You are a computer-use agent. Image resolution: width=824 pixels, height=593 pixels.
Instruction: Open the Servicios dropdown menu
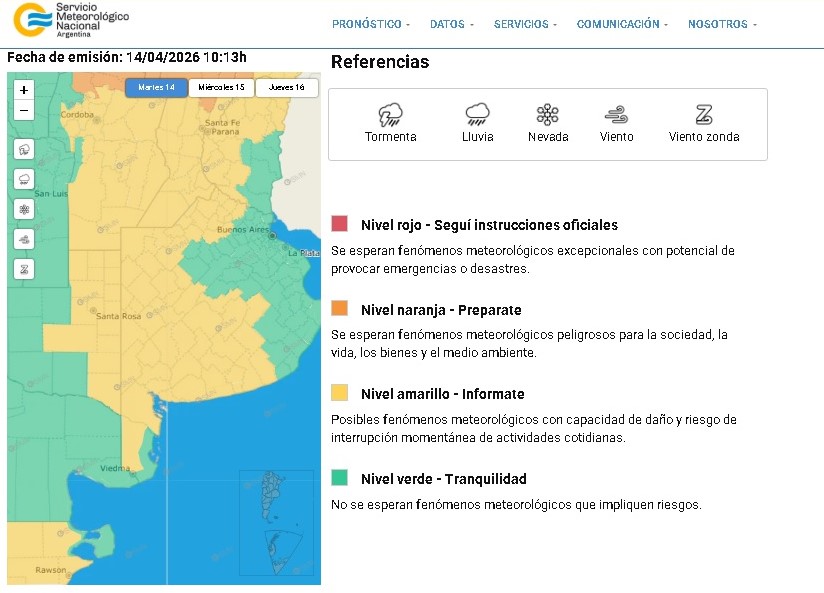[525, 24]
